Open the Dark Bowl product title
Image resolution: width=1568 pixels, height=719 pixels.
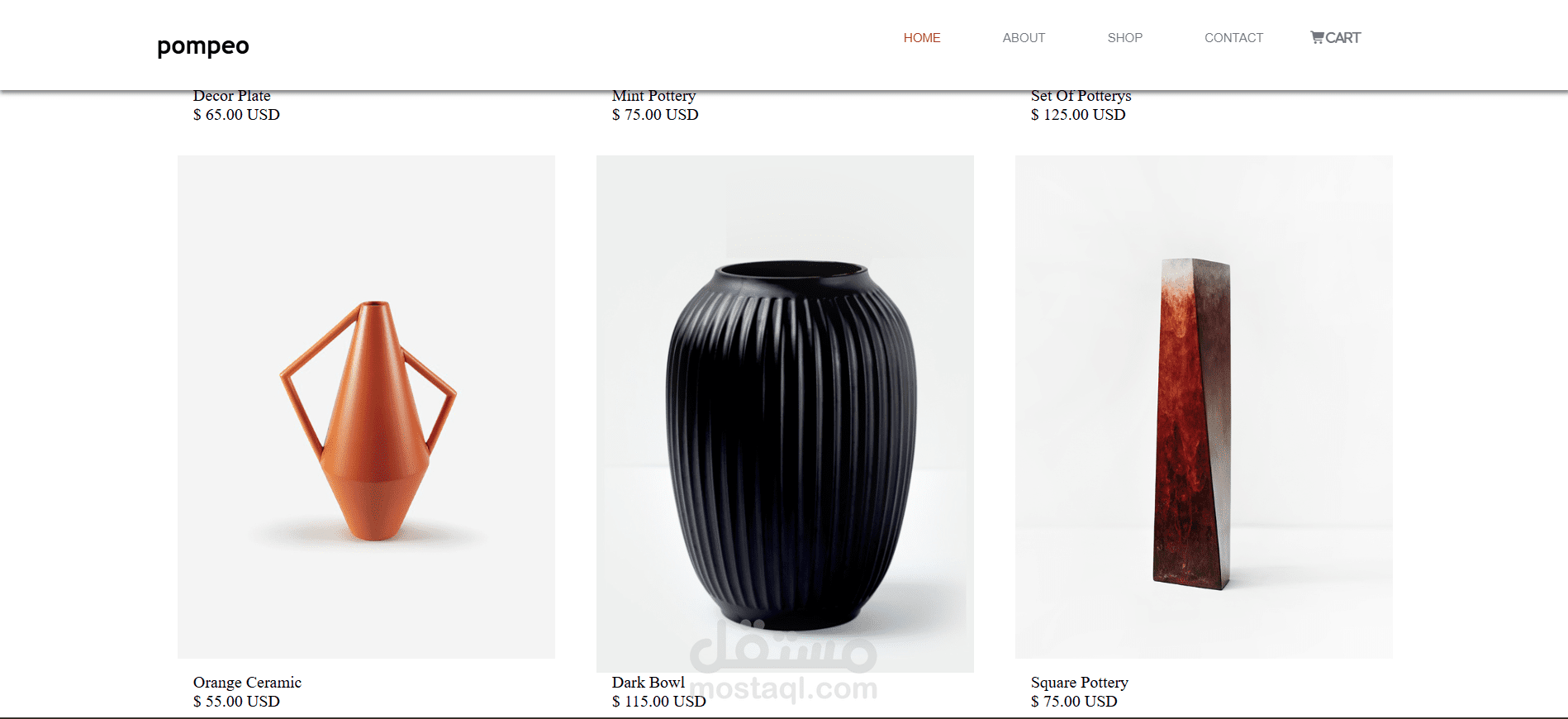pos(649,683)
